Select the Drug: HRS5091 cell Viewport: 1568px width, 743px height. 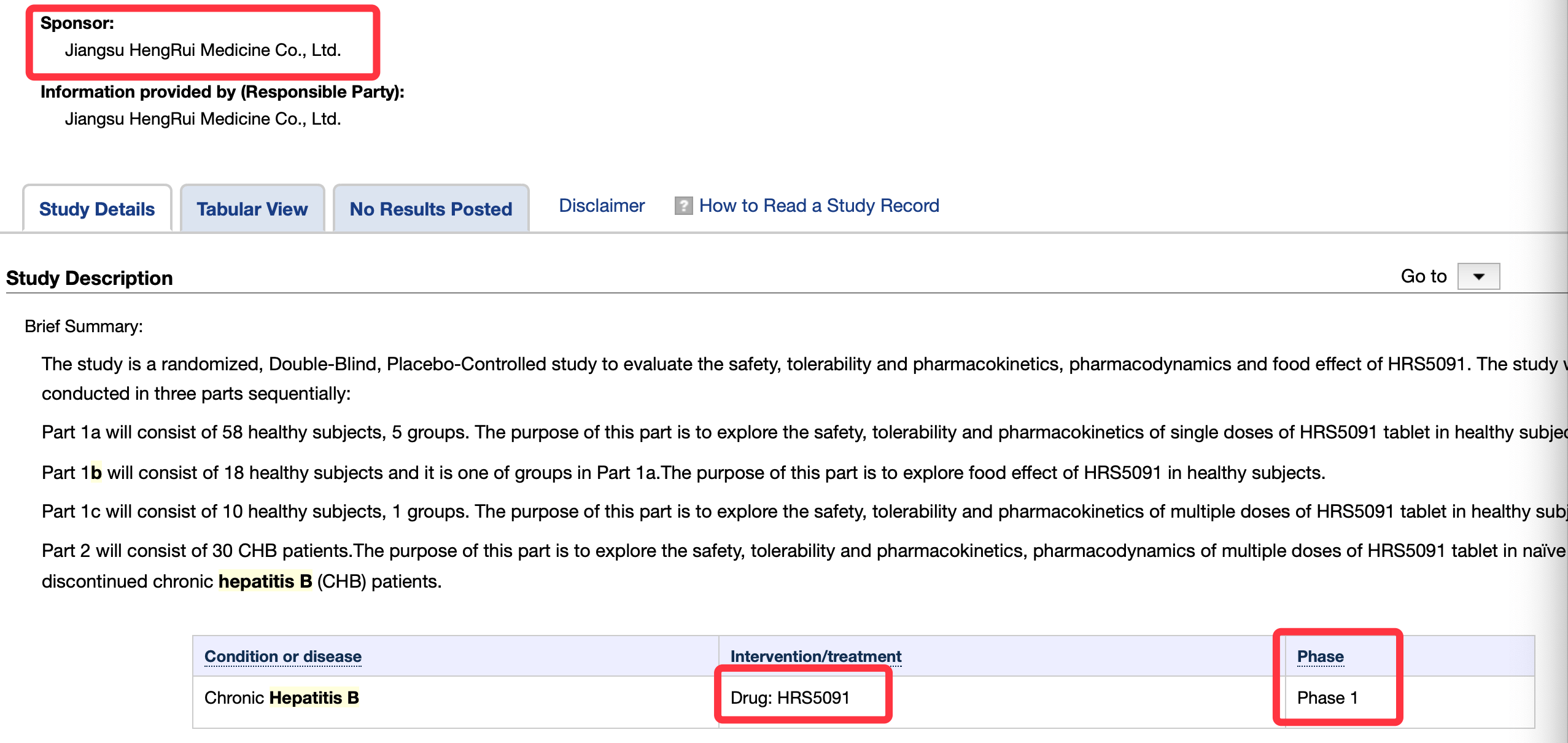point(790,698)
